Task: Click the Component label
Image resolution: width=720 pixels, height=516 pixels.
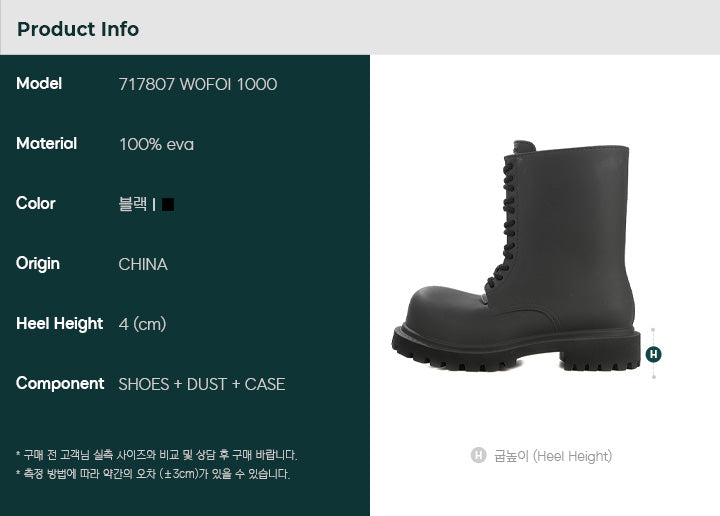Action: [60, 383]
